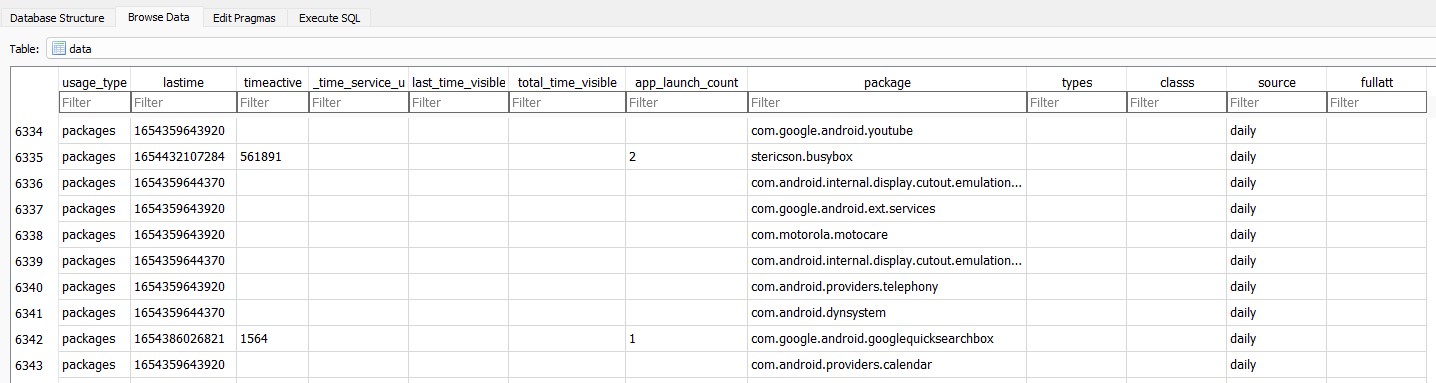Viewport: 1436px width, 383px height.
Task: Select cell com.google.android.googlequicksearchbox
Action: pyautogui.click(x=886, y=339)
